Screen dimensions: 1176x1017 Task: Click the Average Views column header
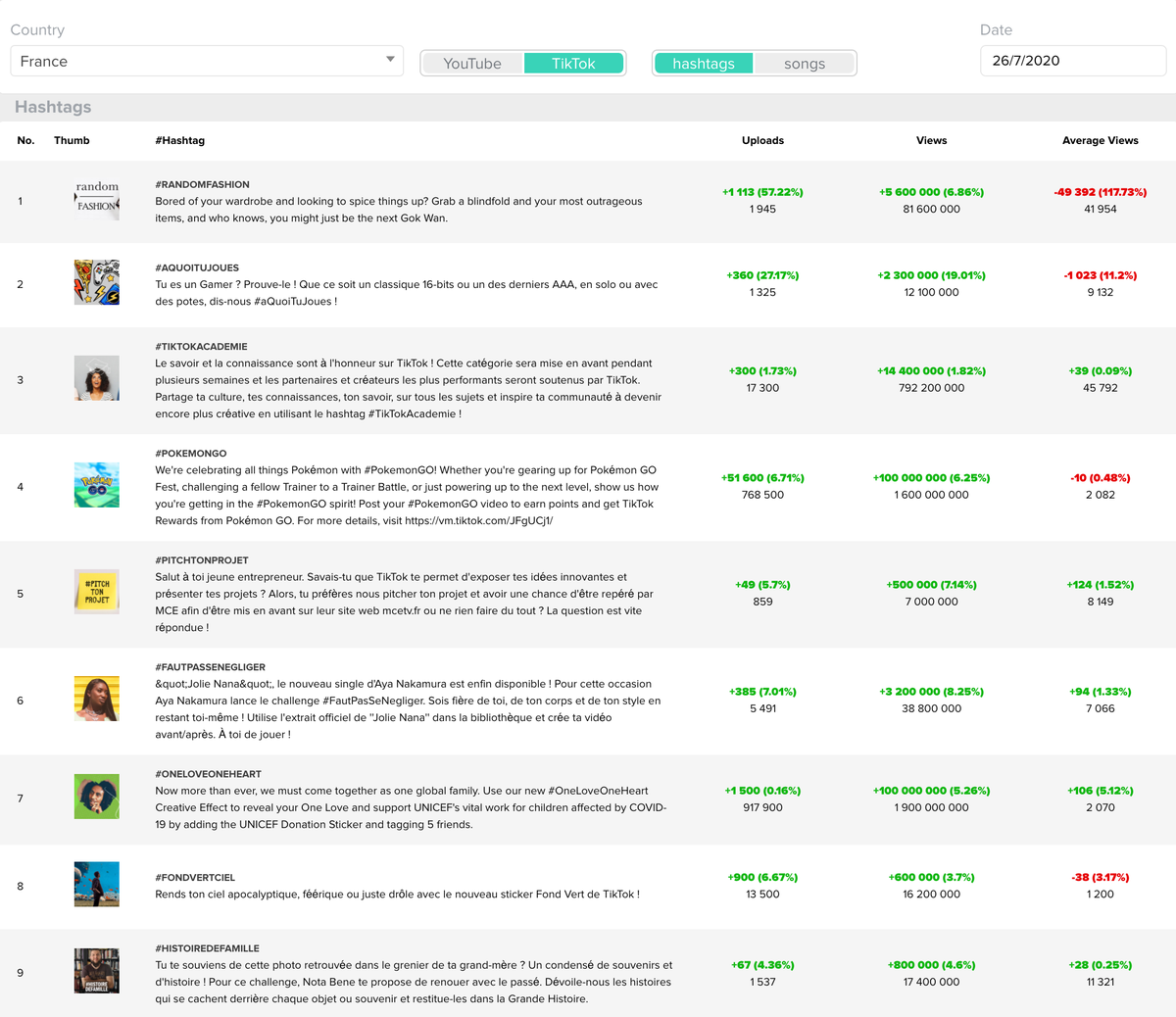pos(1101,140)
